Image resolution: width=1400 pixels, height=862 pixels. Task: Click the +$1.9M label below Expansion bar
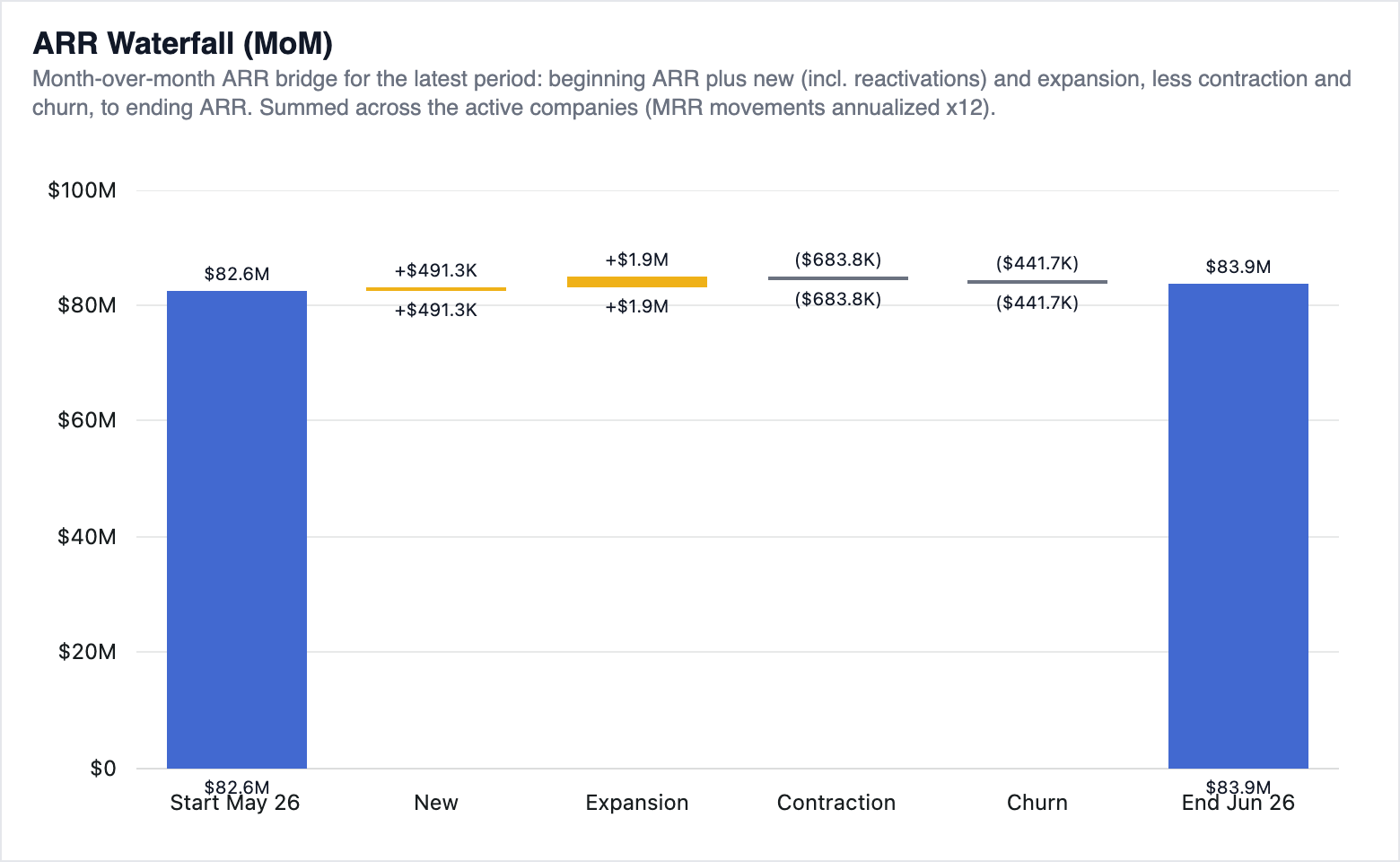(x=637, y=306)
